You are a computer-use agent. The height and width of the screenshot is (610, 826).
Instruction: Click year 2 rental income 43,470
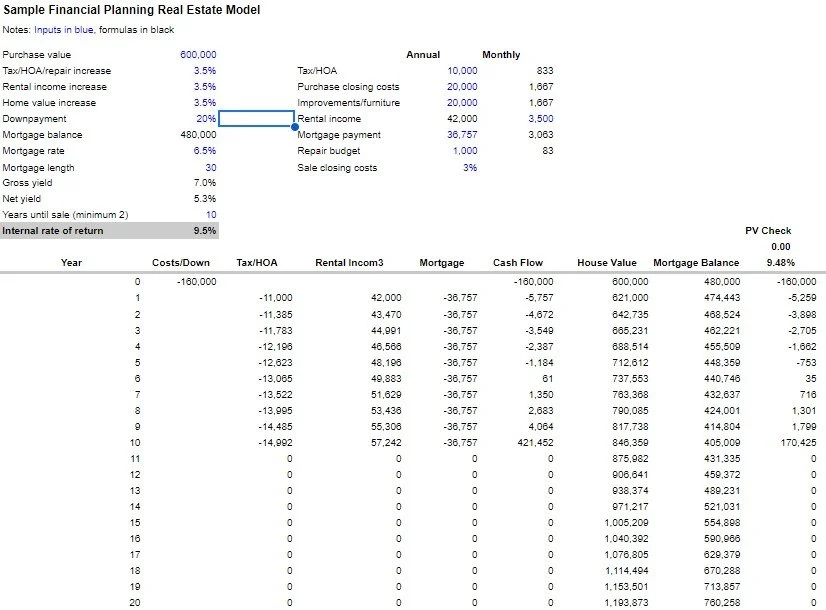coord(386,314)
